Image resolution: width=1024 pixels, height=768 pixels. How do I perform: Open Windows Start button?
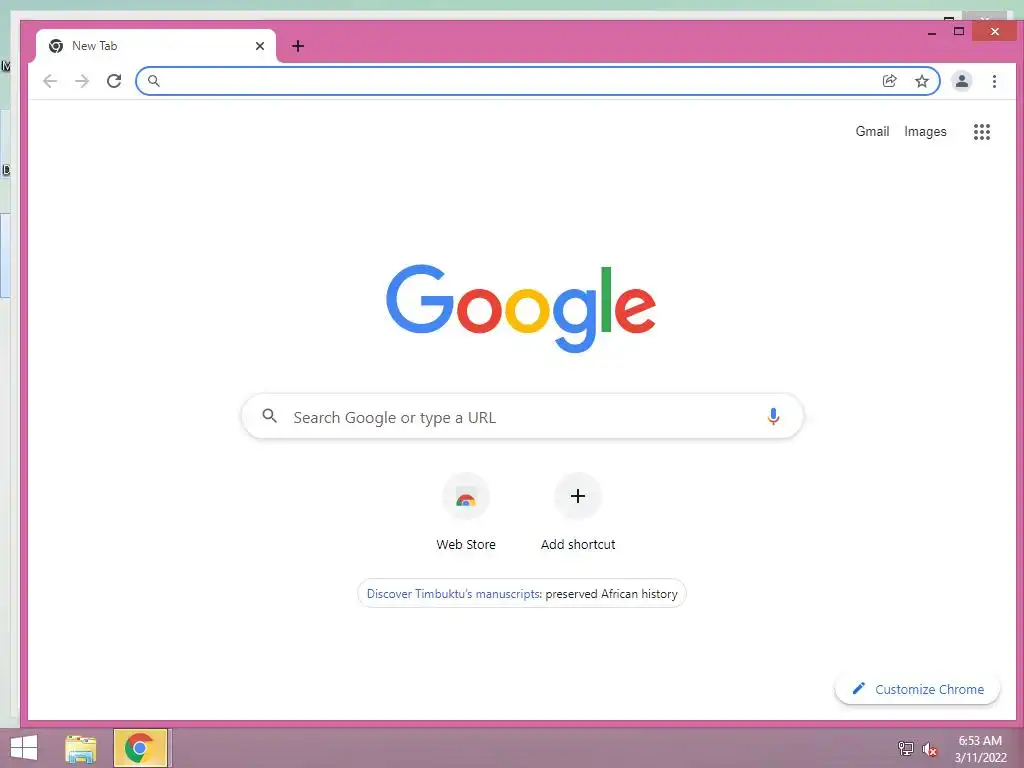(x=24, y=748)
